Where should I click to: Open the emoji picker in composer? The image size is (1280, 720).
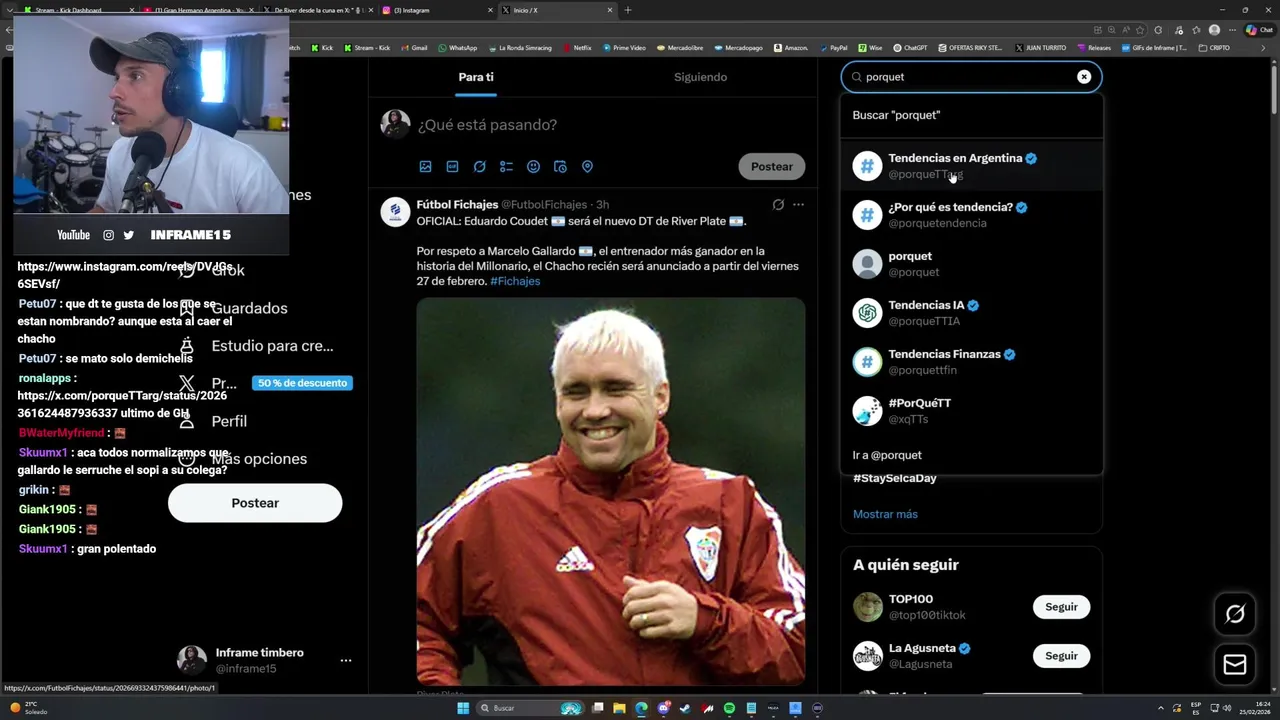tap(533, 167)
